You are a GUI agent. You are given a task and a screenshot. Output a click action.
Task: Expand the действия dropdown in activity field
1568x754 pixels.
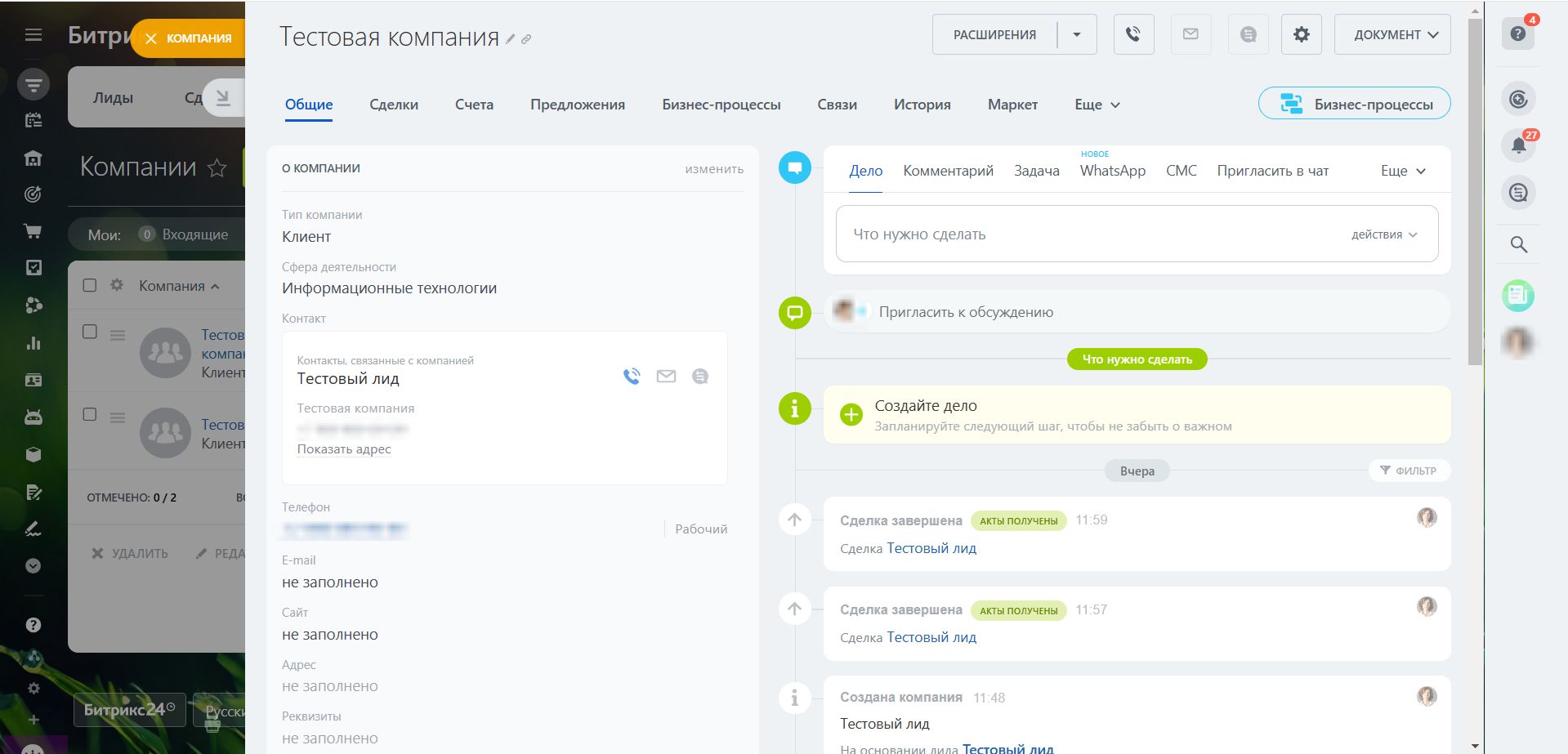click(1384, 234)
